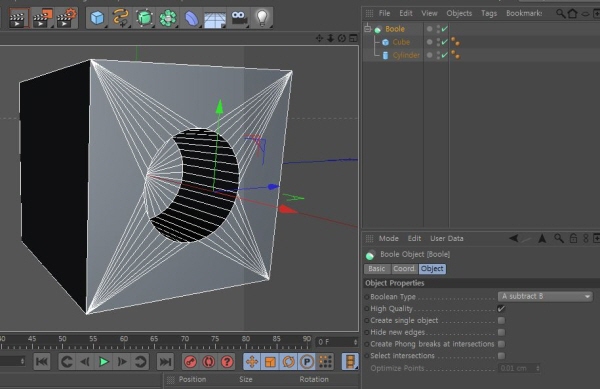Click Attribute Manager search icon

(x=559, y=239)
